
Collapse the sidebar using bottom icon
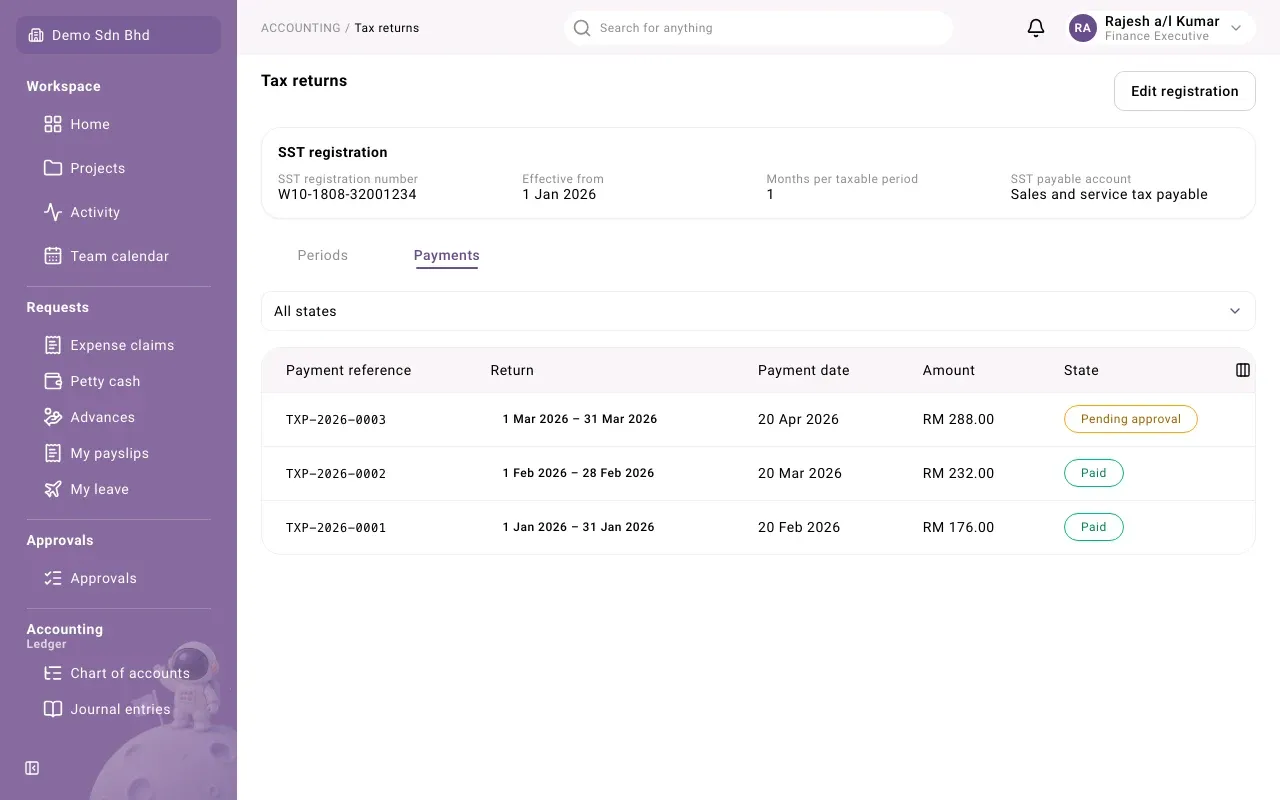(32, 768)
